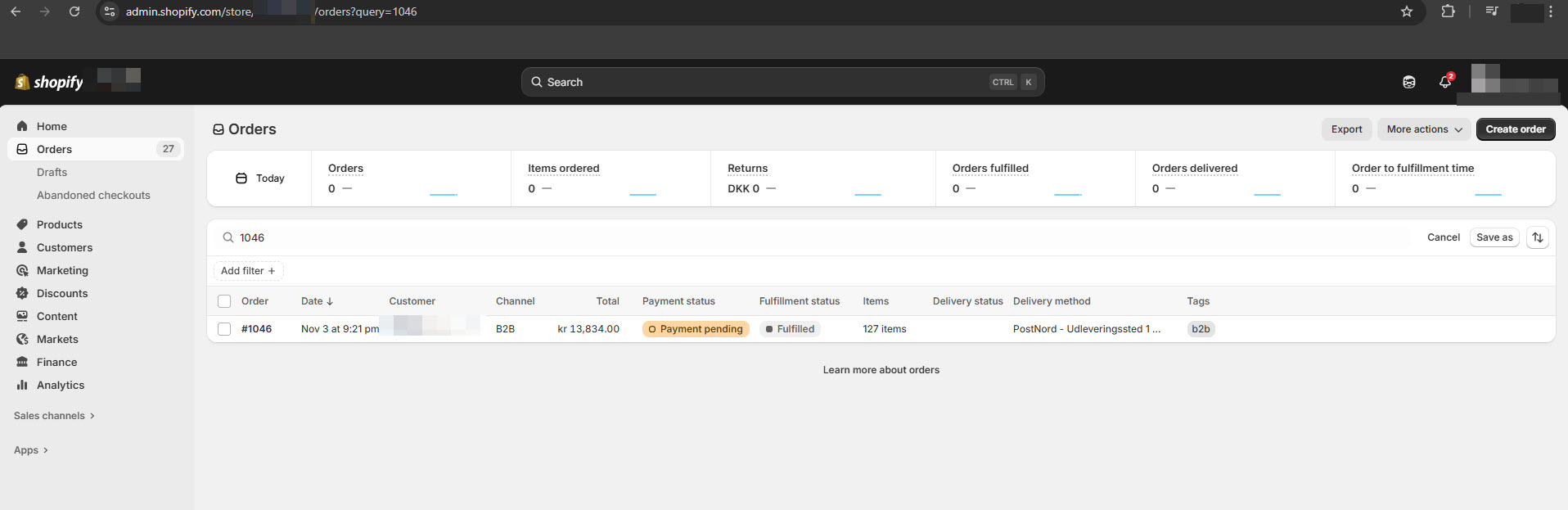Click the Analytics bar chart icon in sidebar
The width and height of the screenshot is (1568, 510).
[22, 385]
